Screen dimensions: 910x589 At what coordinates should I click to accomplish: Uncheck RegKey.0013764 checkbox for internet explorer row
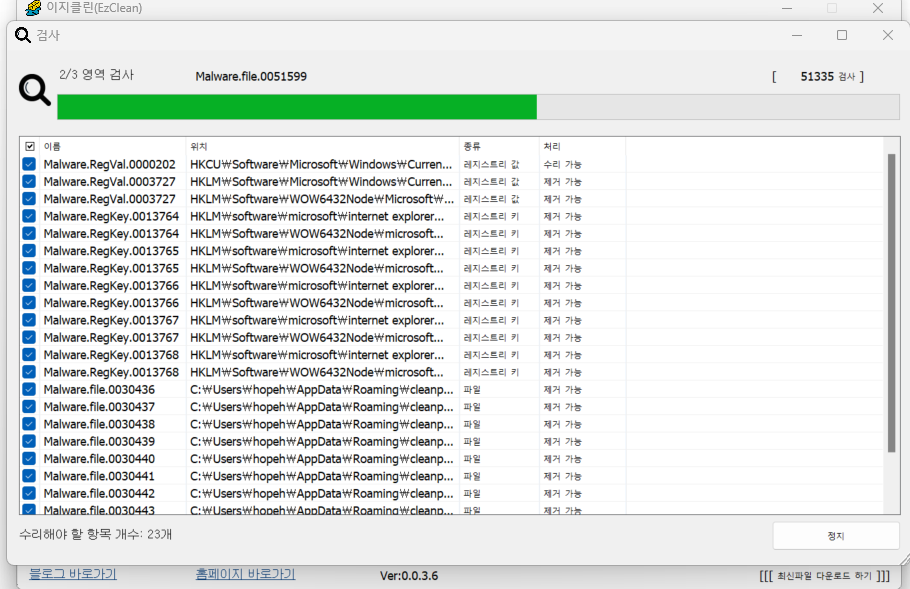point(29,216)
